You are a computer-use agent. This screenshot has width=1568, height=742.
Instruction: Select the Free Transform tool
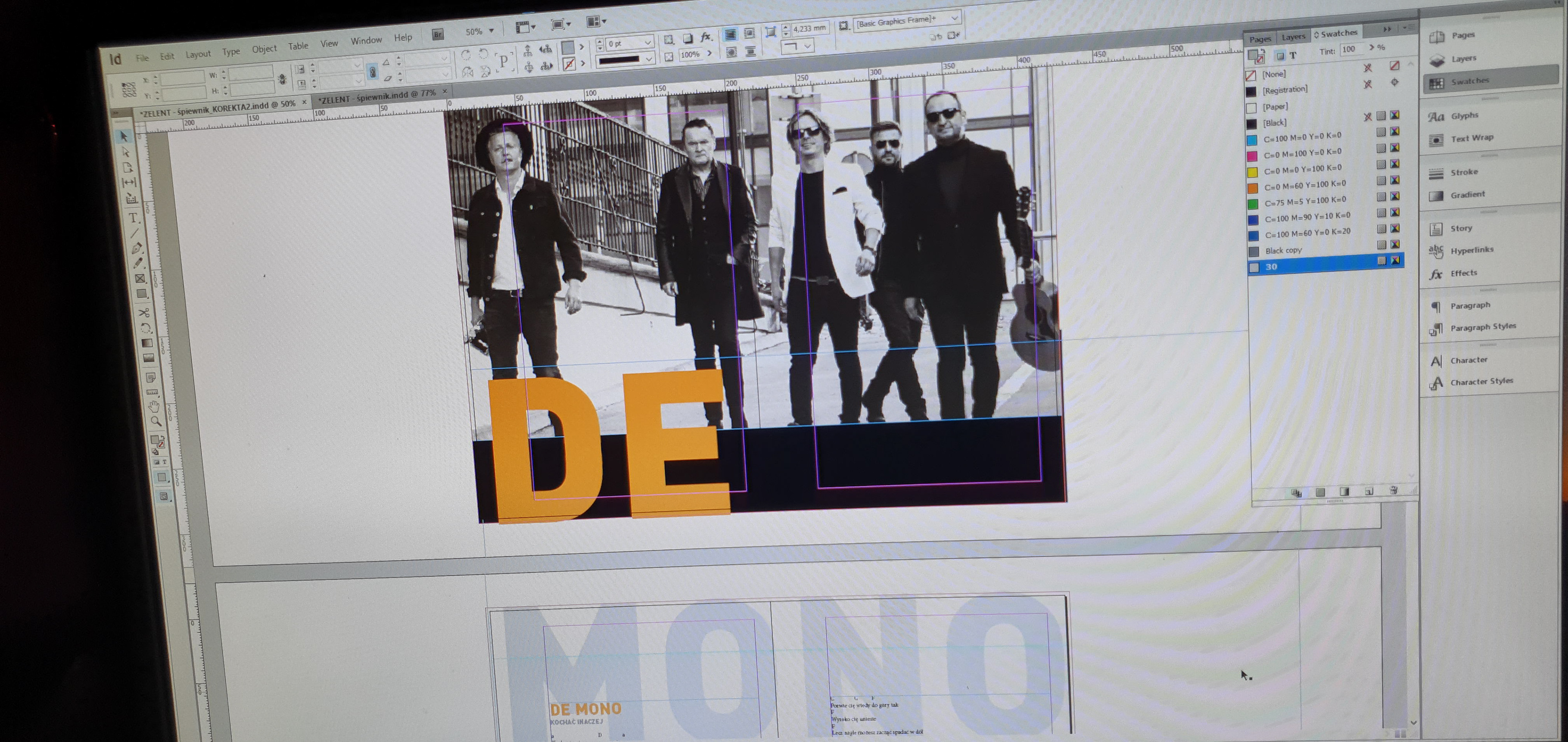point(145,328)
